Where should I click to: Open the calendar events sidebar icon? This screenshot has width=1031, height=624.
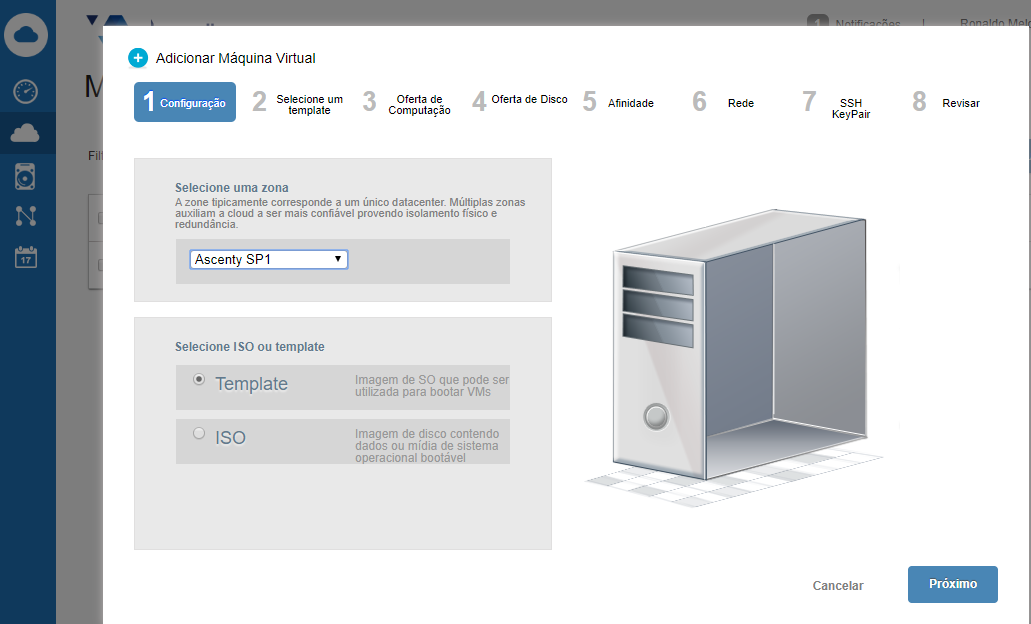pos(26,256)
